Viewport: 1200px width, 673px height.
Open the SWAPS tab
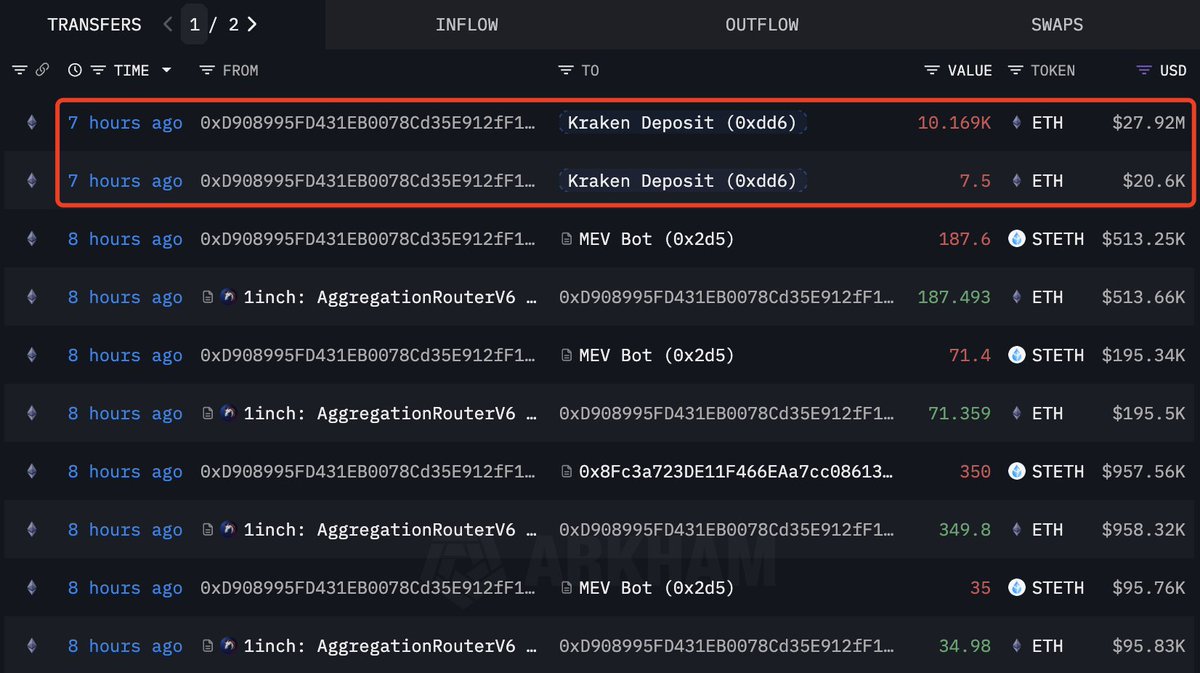[x=1057, y=24]
